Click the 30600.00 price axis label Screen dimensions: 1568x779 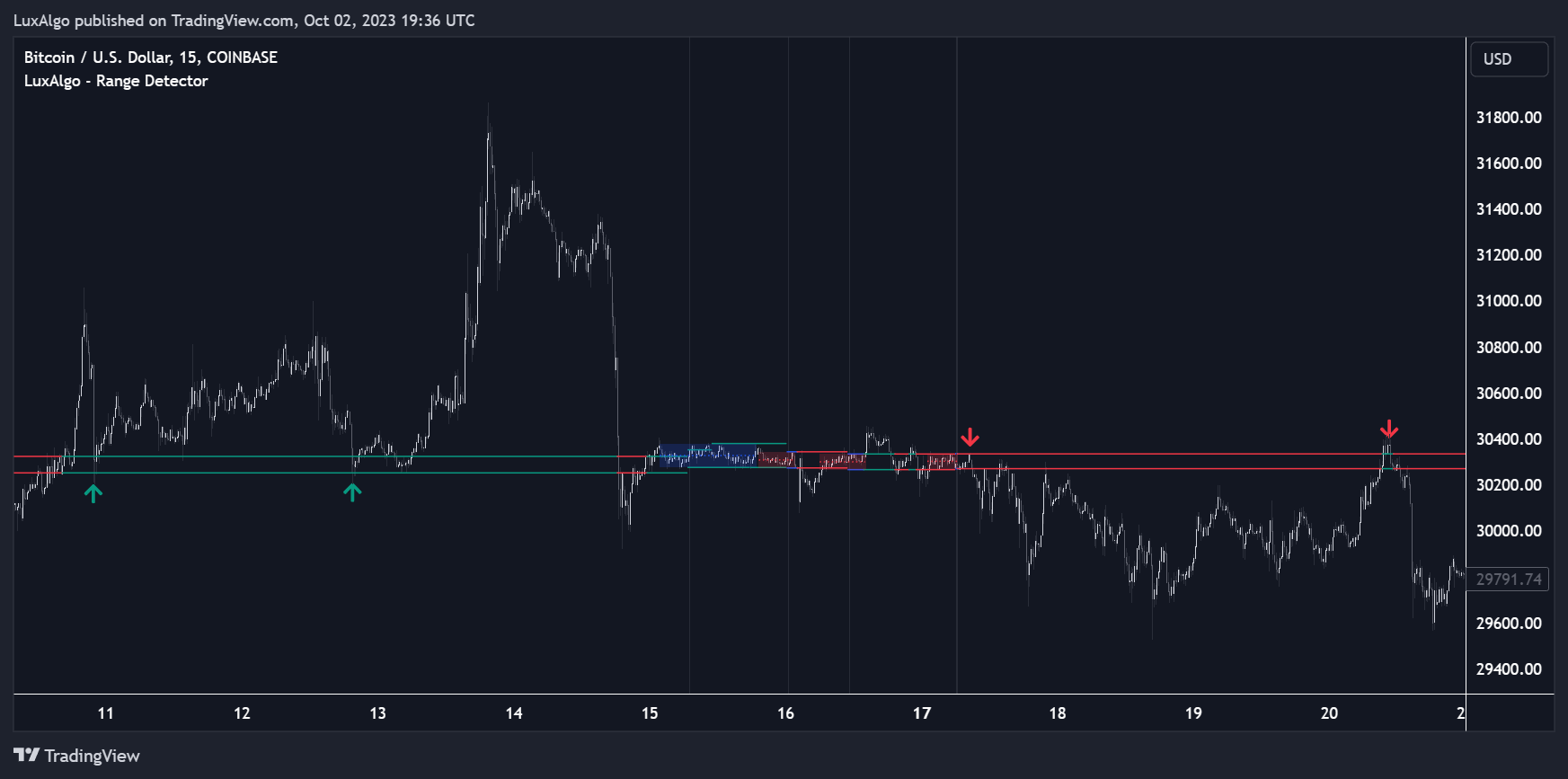1509,394
